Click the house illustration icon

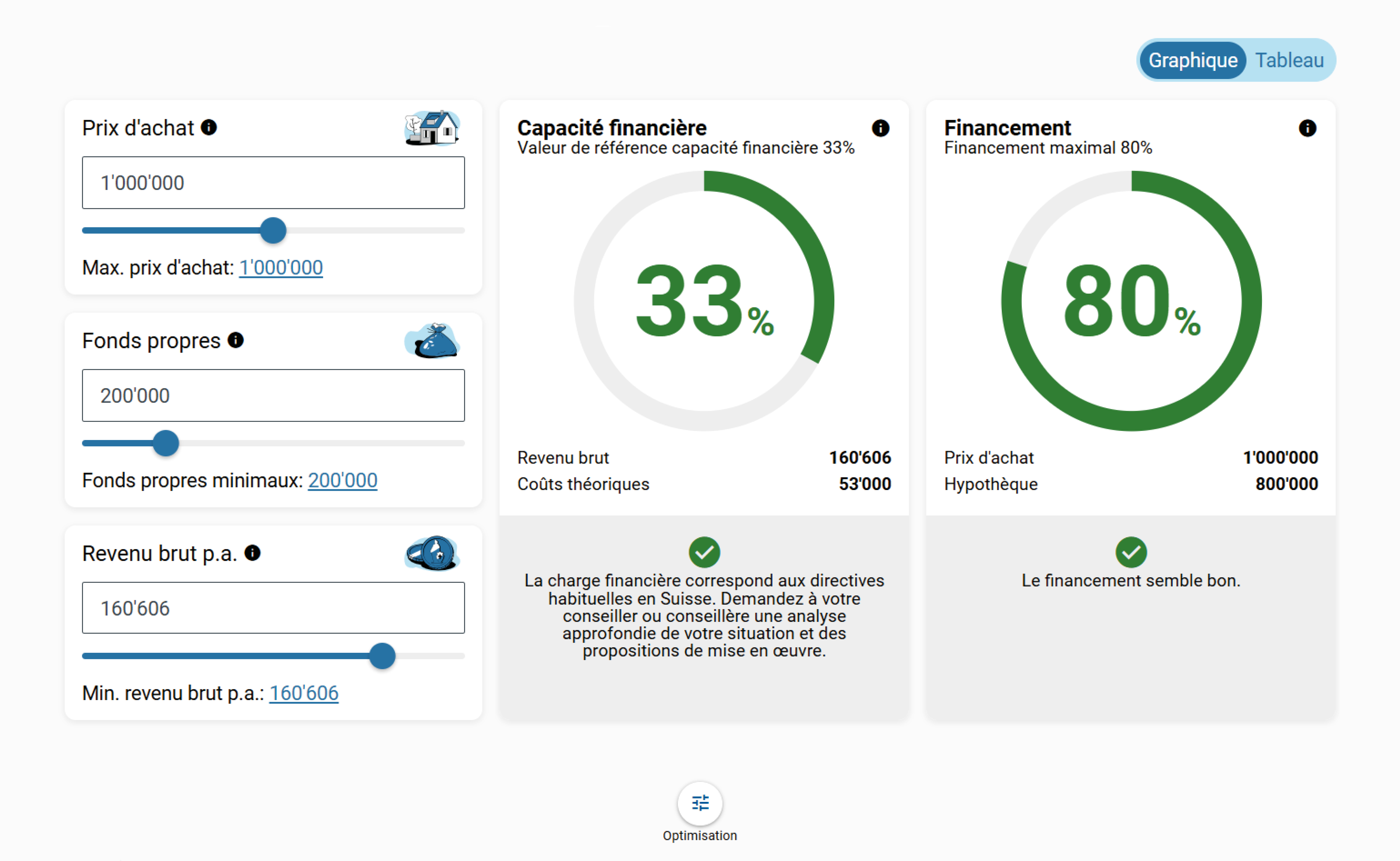[432, 128]
